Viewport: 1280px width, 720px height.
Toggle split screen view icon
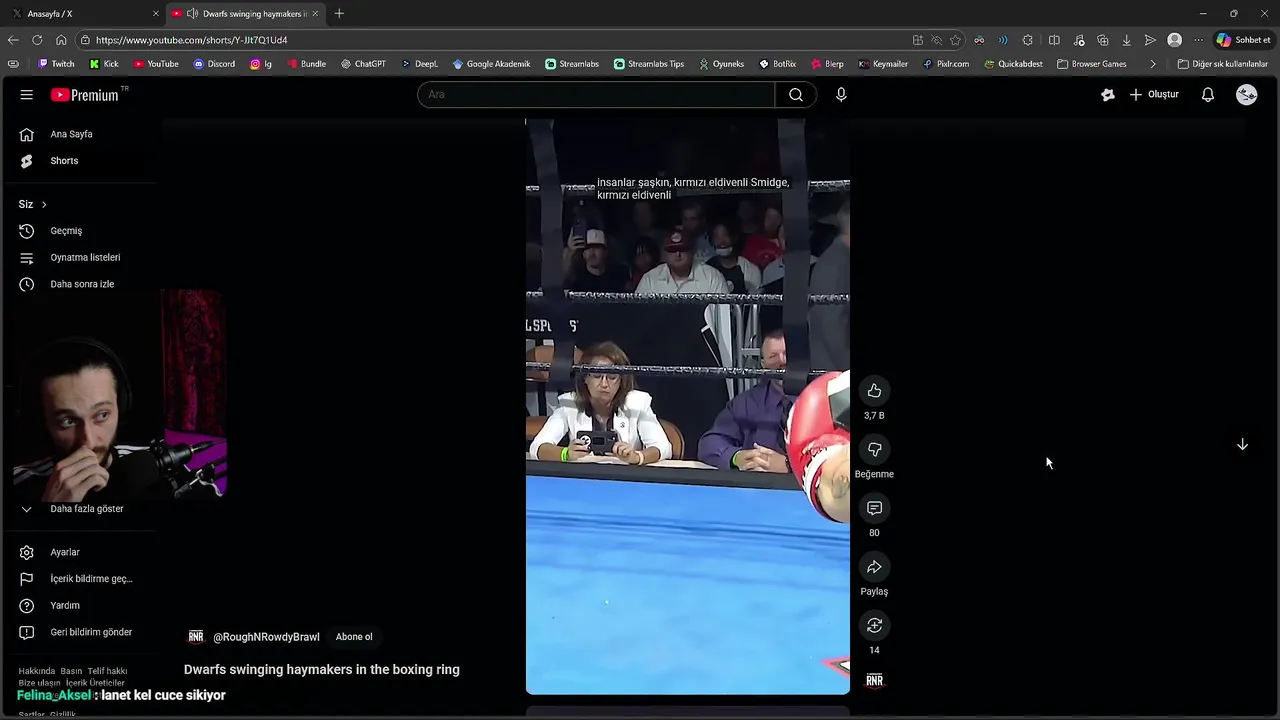1054,40
